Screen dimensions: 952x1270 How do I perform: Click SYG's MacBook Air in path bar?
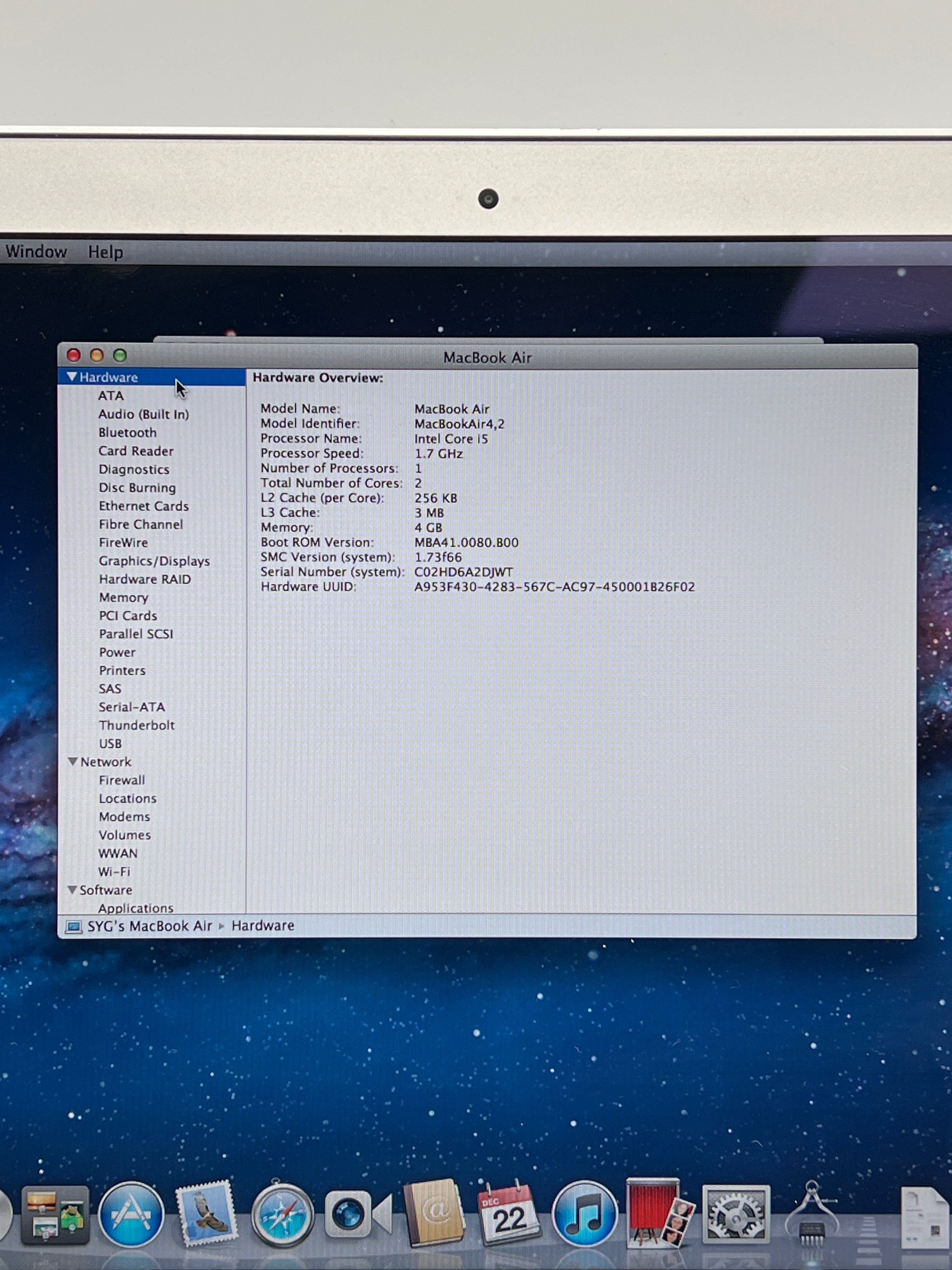click(x=150, y=926)
